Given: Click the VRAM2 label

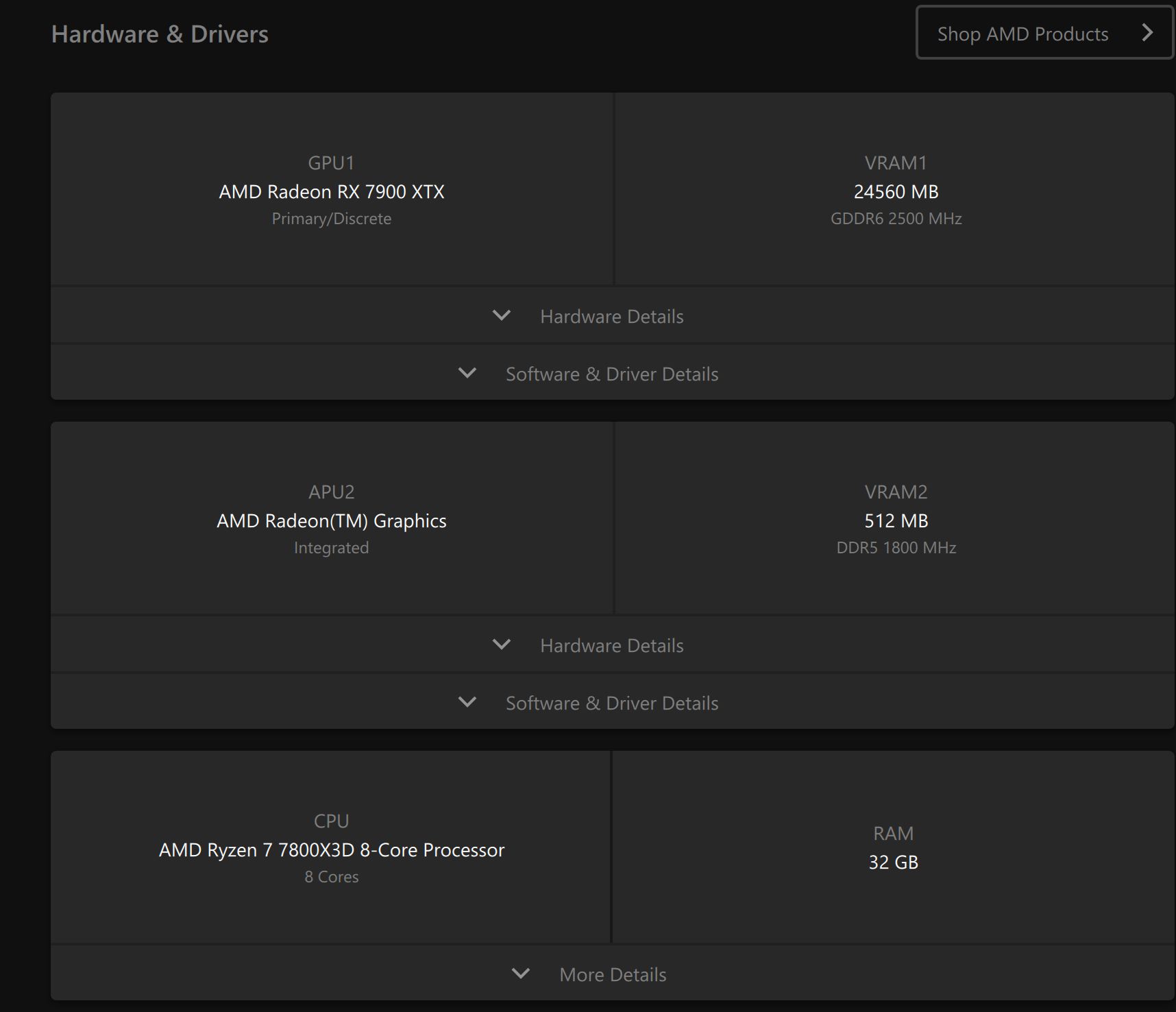Looking at the screenshot, I should click(x=896, y=492).
